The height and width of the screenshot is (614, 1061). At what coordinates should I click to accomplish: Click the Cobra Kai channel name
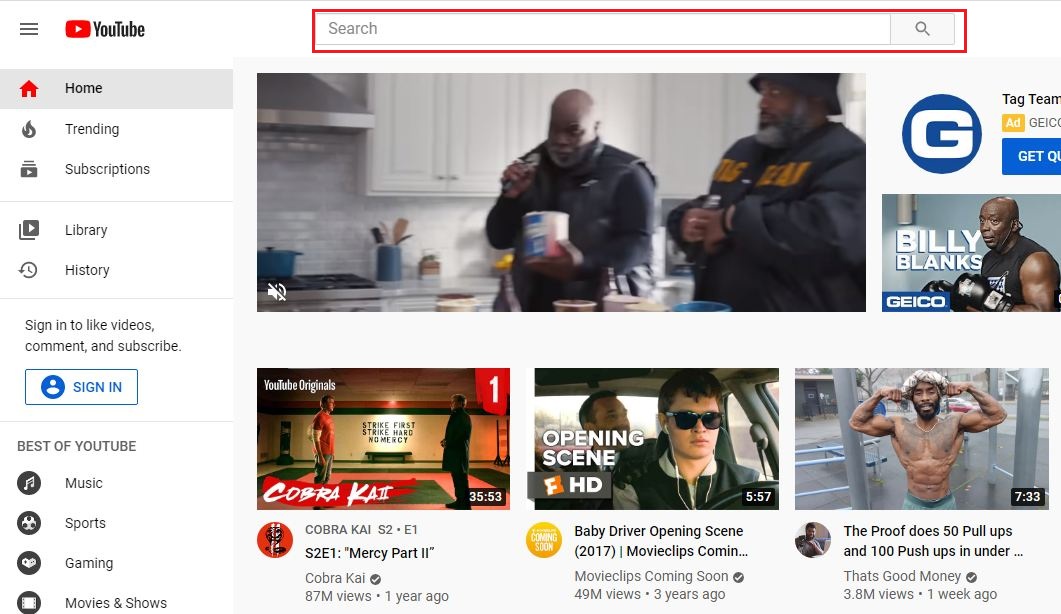(x=335, y=578)
